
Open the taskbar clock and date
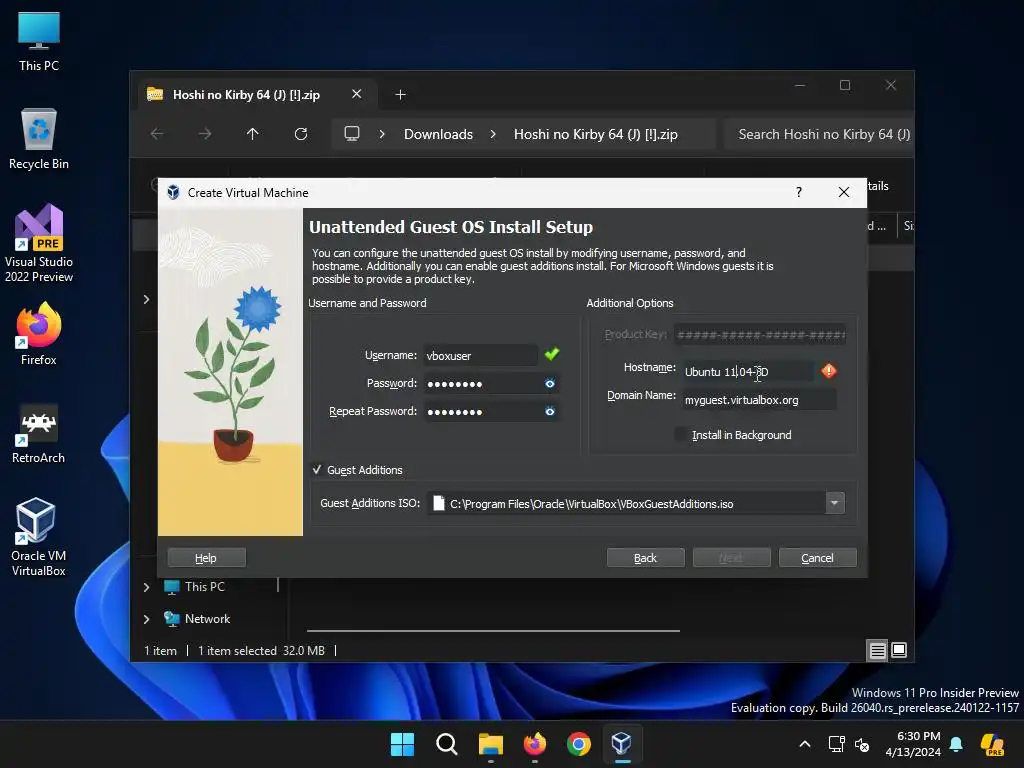[x=913, y=744]
